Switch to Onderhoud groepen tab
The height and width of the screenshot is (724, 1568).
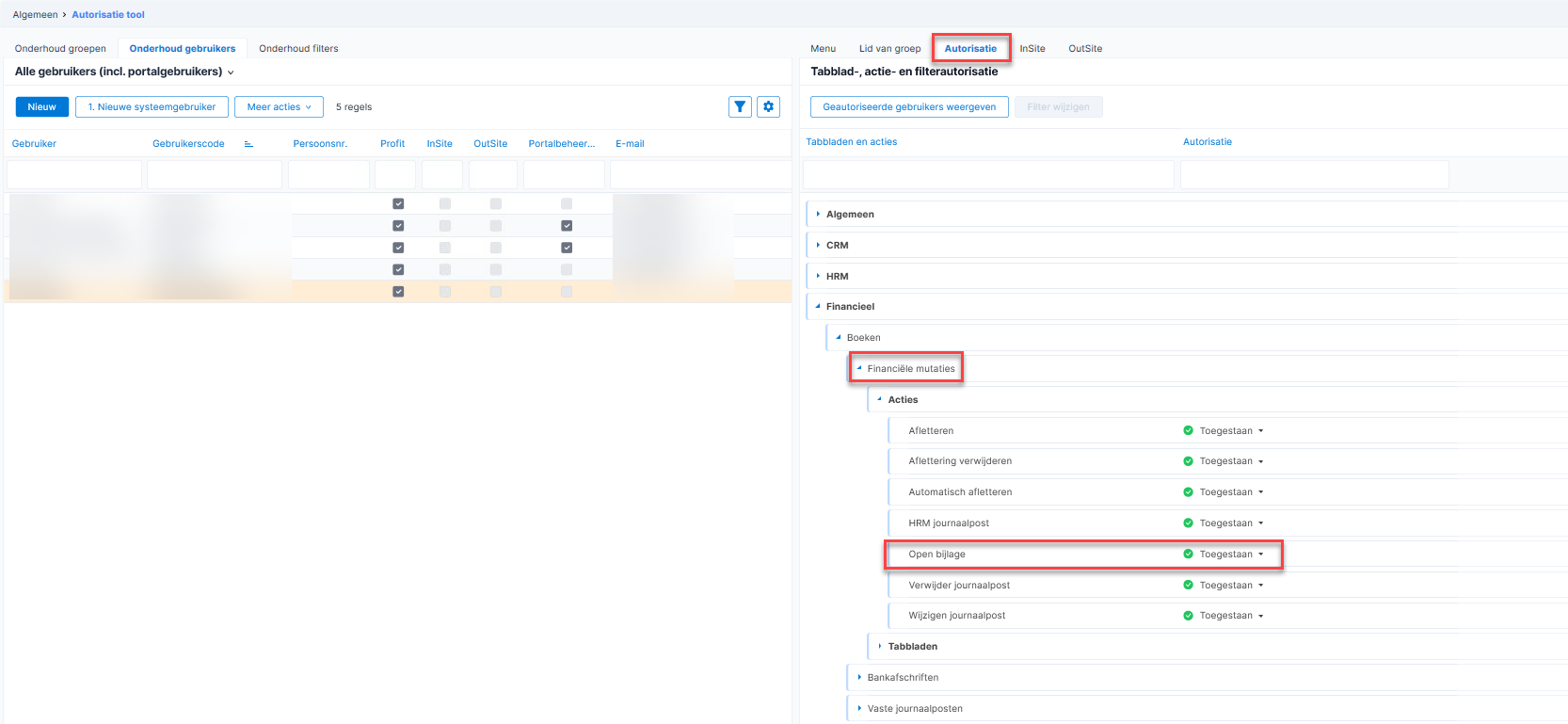point(60,49)
